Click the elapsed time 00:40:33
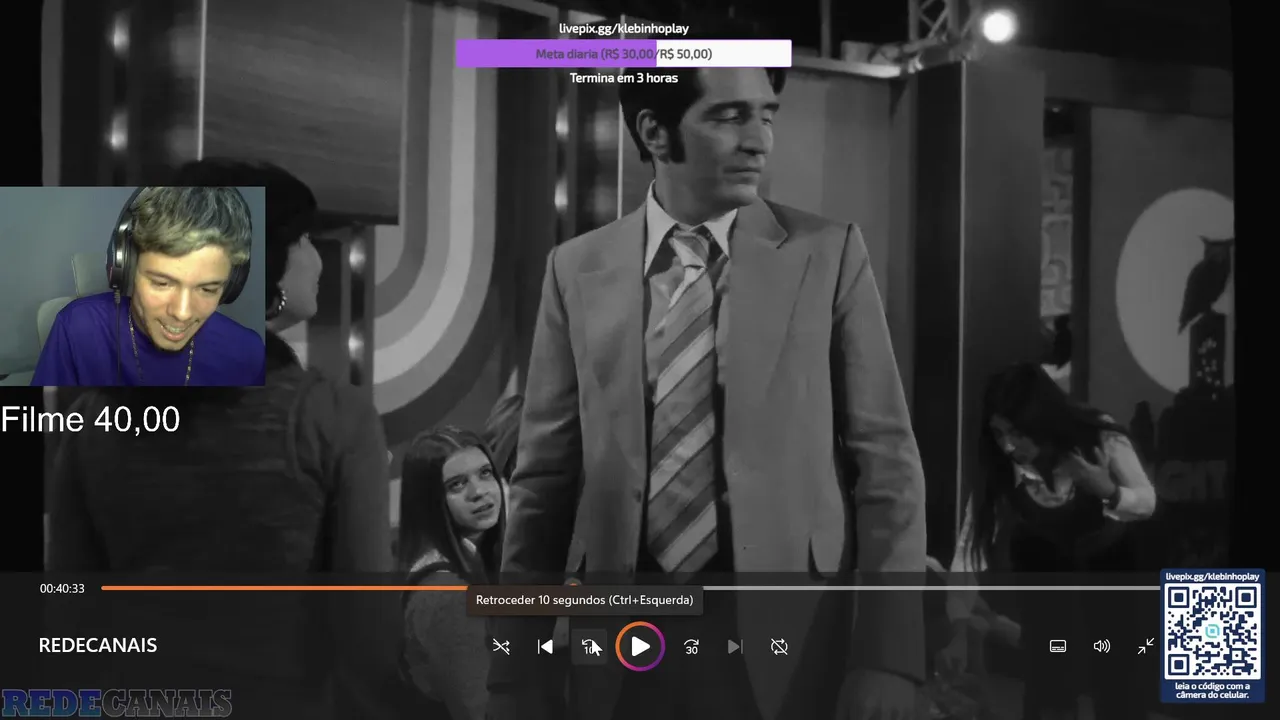1280x720 pixels. (x=62, y=589)
